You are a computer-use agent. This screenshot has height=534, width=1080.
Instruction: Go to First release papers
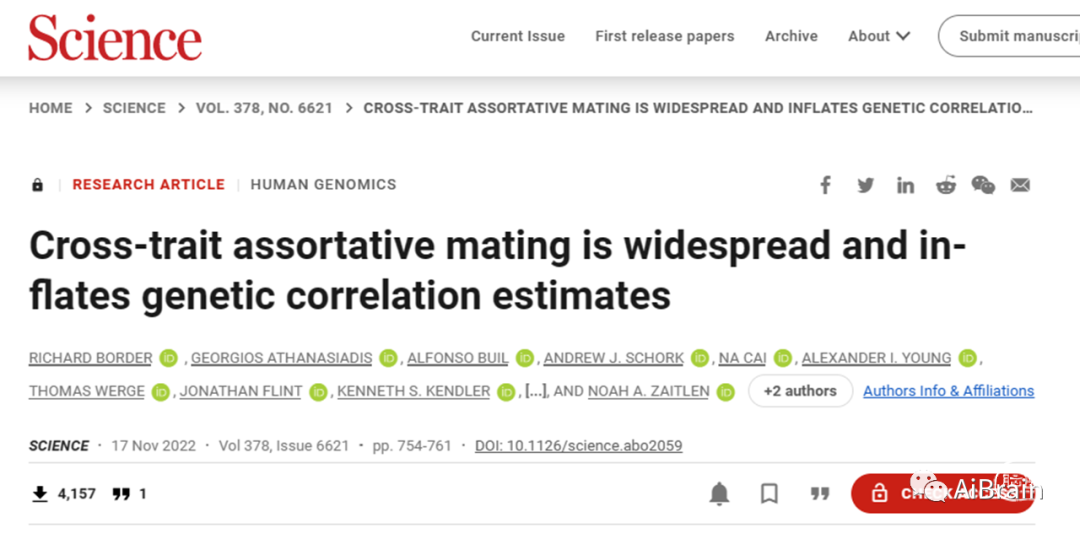coord(665,36)
